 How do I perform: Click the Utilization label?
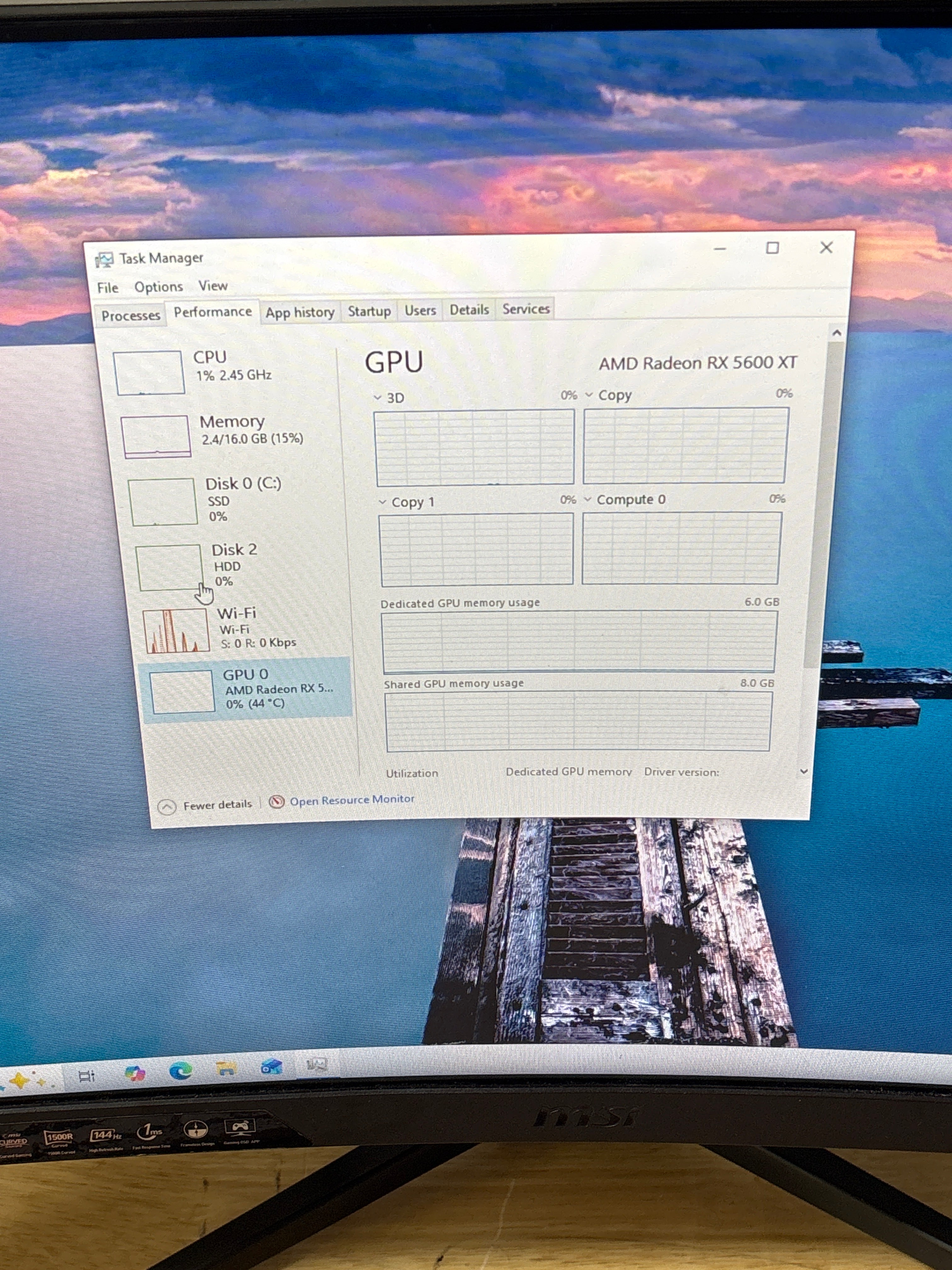[x=412, y=773]
